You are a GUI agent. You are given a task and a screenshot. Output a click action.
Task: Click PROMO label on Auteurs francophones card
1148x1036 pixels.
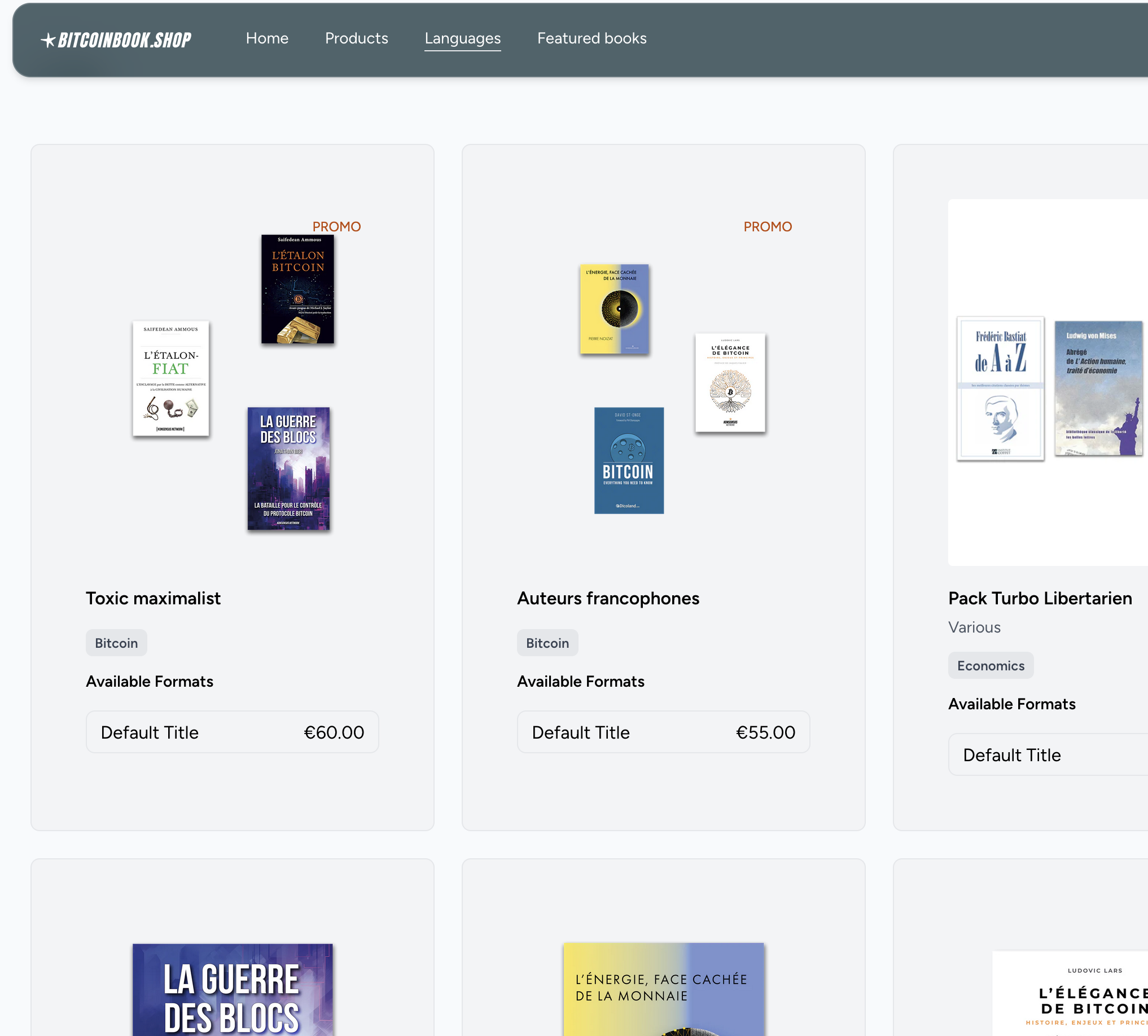pos(768,226)
